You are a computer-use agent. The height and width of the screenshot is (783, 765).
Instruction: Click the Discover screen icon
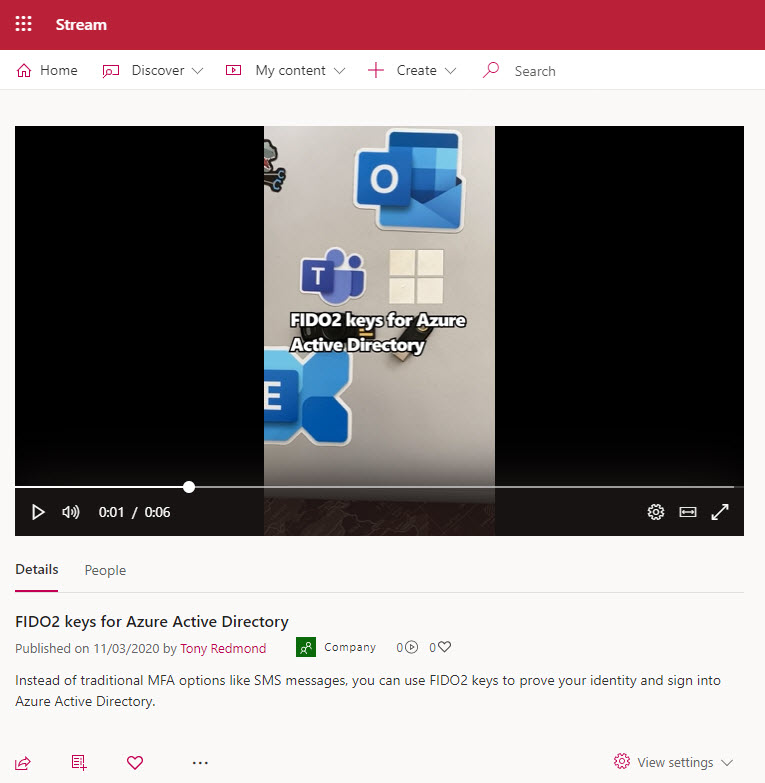110,71
